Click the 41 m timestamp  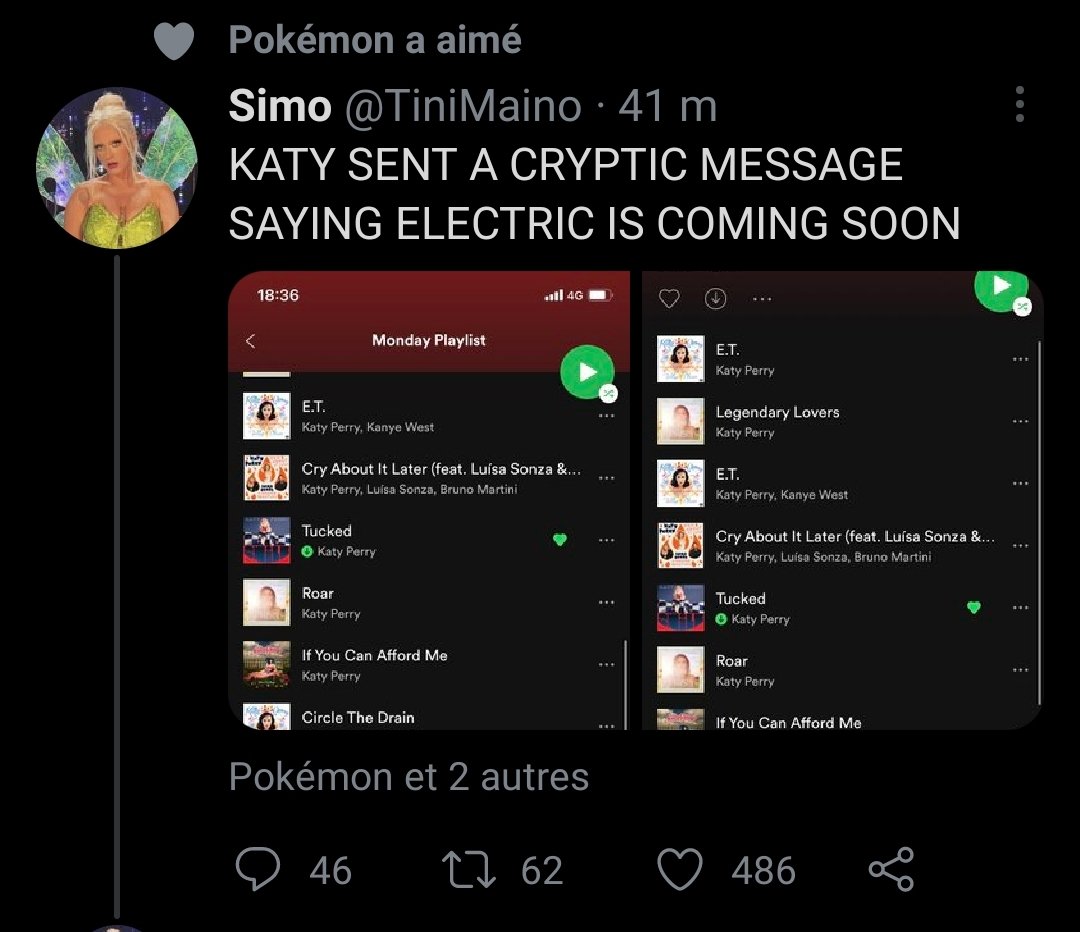click(x=667, y=106)
